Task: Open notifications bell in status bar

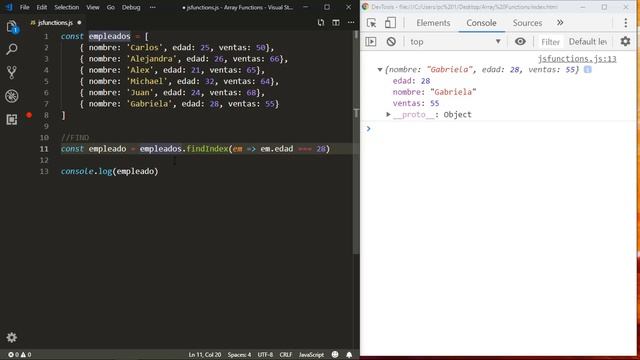Action: [349, 355]
